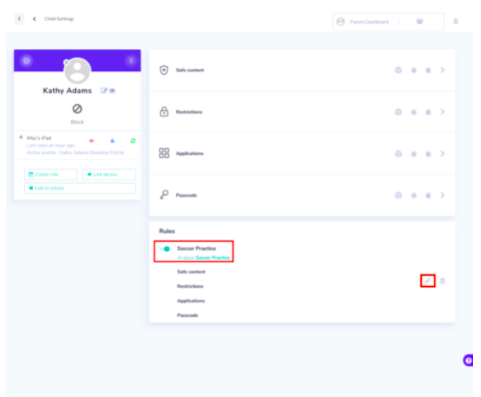Viewport: 481px width, 397px height.
Task: Open the gear settings icon on profile card
Action: click(26, 61)
